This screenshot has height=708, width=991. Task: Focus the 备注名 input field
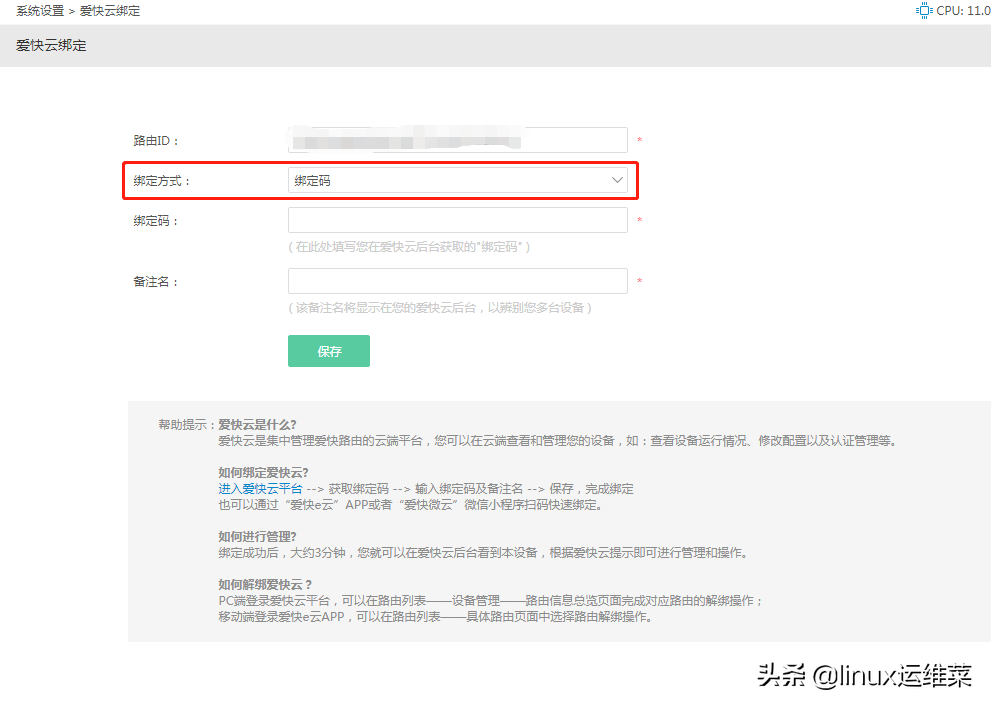coord(458,281)
